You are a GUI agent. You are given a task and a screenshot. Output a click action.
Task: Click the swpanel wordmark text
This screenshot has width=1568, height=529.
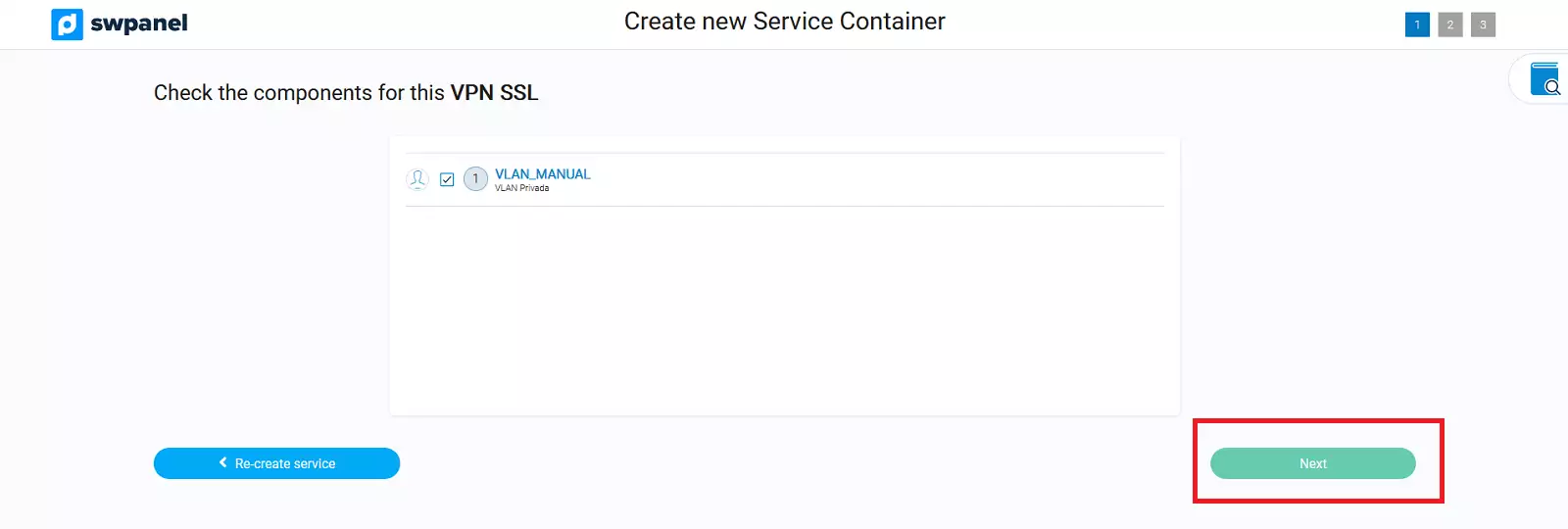[138, 24]
